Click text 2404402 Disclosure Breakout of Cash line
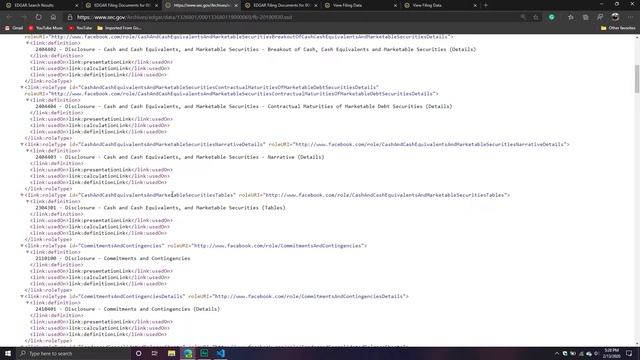The image size is (640, 360). (256, 49)
